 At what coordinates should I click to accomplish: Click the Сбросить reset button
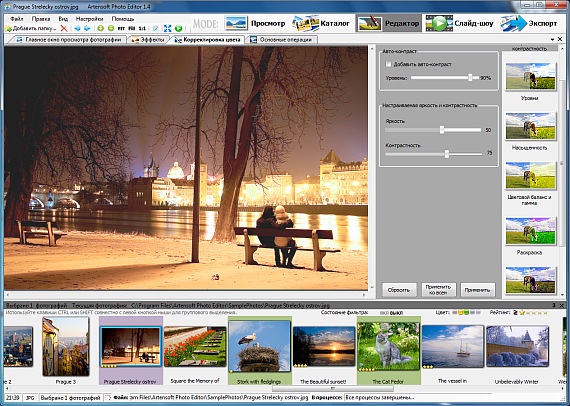[x=399, y=290]
